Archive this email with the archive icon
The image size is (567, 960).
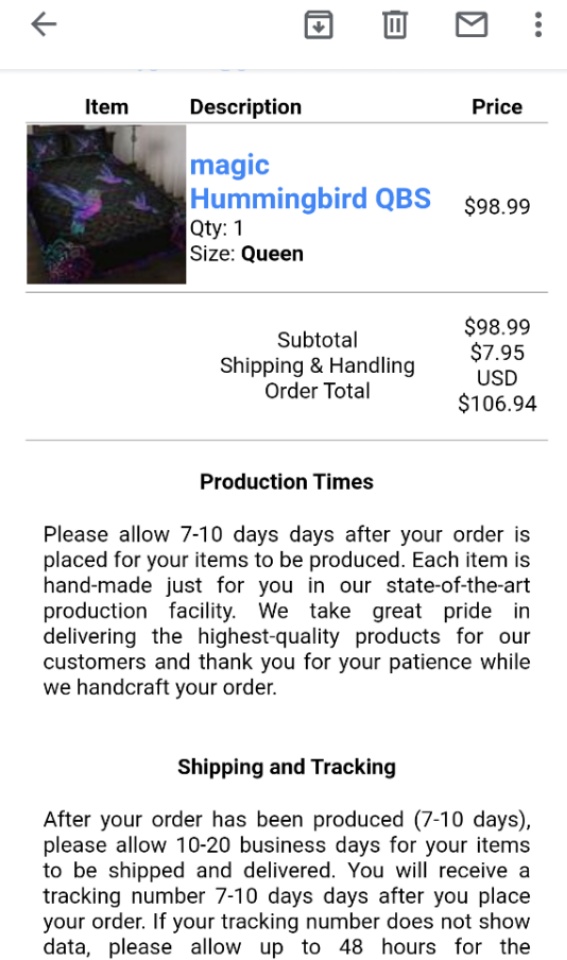coord(318,25)
